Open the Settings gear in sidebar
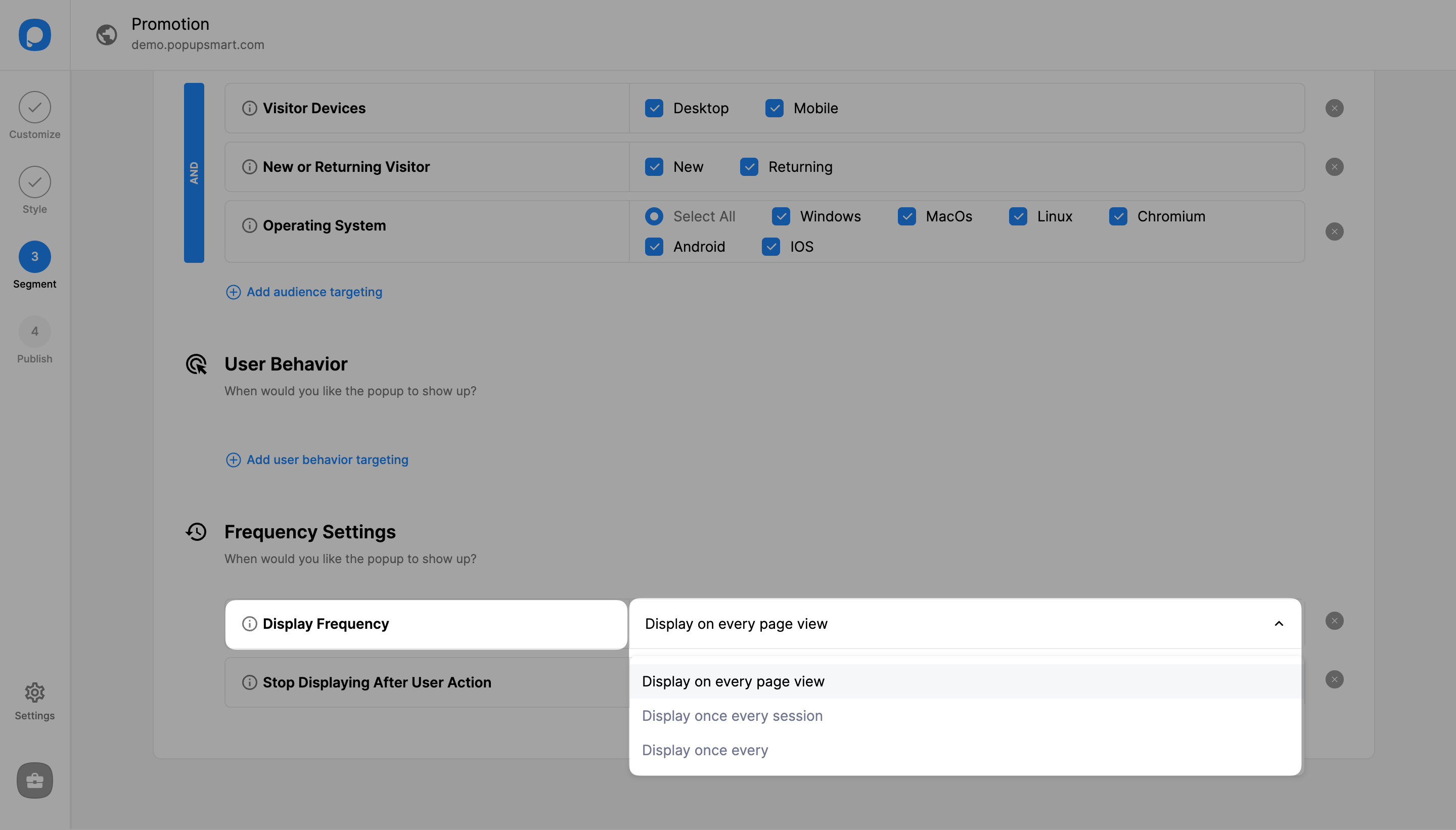Screen dimensions: 1456x830 click(35, 693)
